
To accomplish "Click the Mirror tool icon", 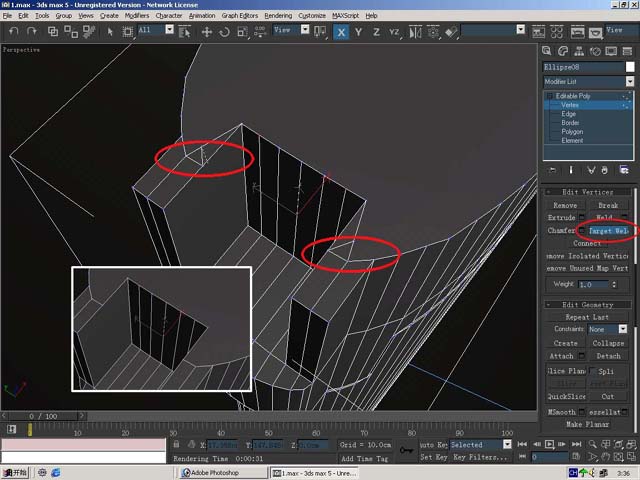I will 415,32.
